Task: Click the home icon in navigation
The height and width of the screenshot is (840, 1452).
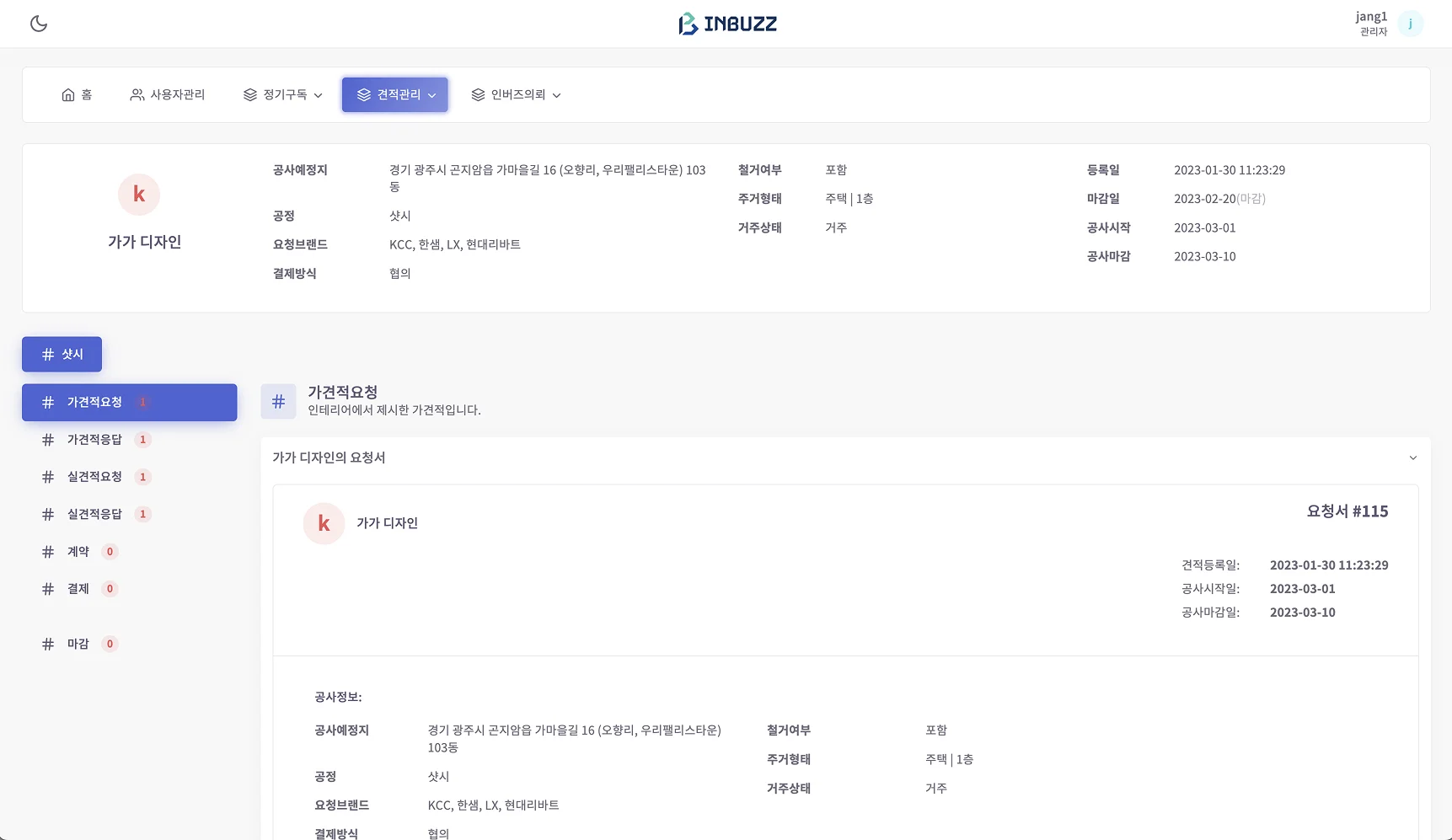Action: pyautogui.click(x=68, y=95)
